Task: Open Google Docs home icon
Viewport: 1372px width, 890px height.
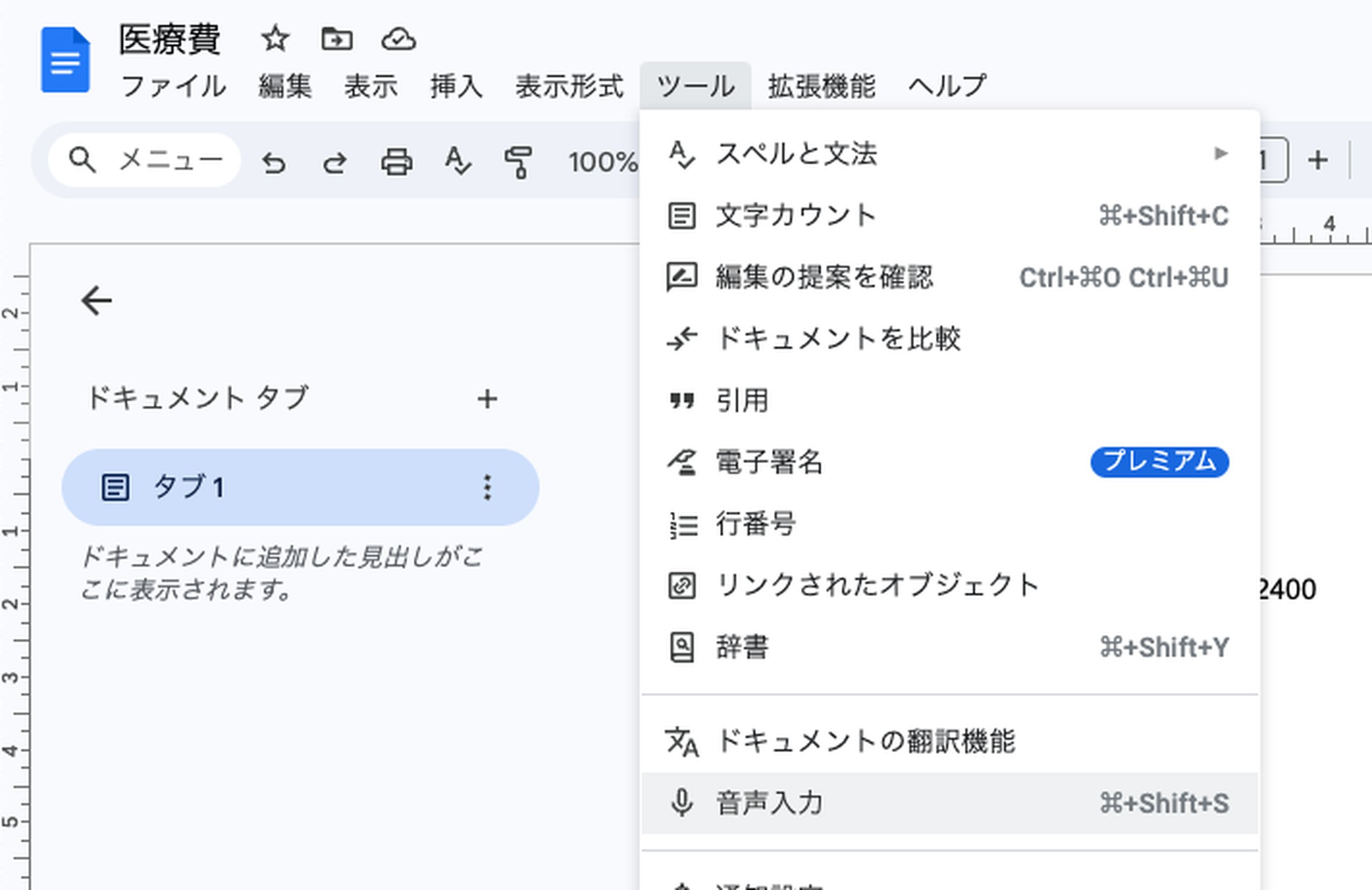Action: [x=65, y=59]
